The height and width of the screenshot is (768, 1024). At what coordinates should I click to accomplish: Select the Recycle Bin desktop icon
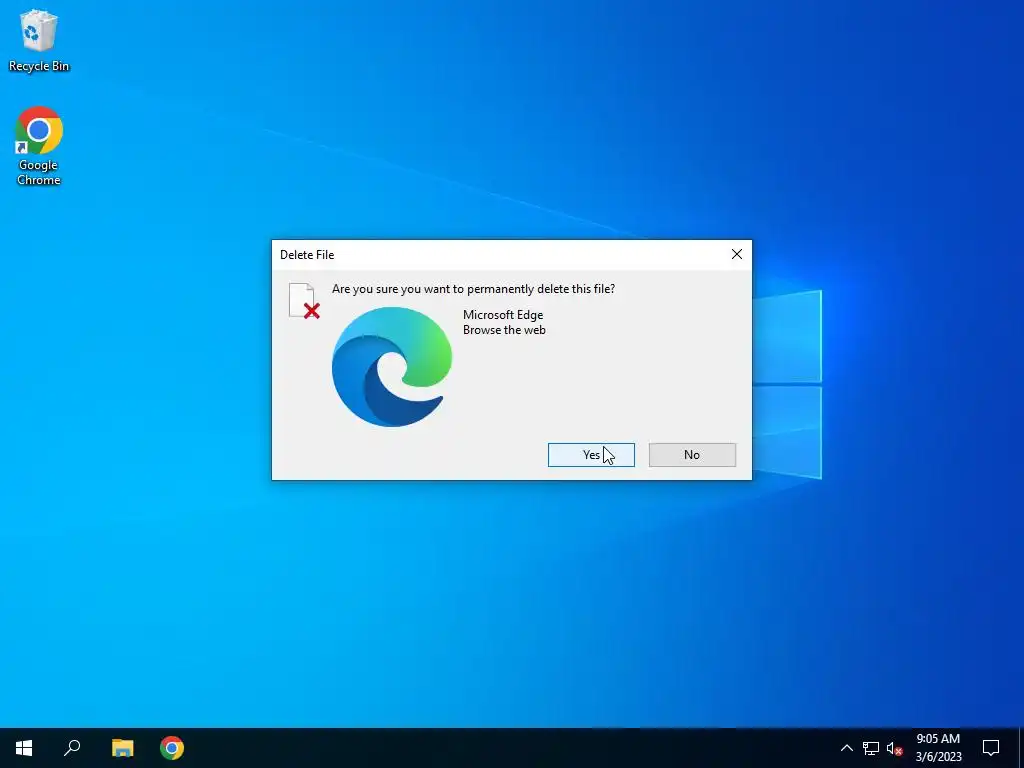(39, 40)
